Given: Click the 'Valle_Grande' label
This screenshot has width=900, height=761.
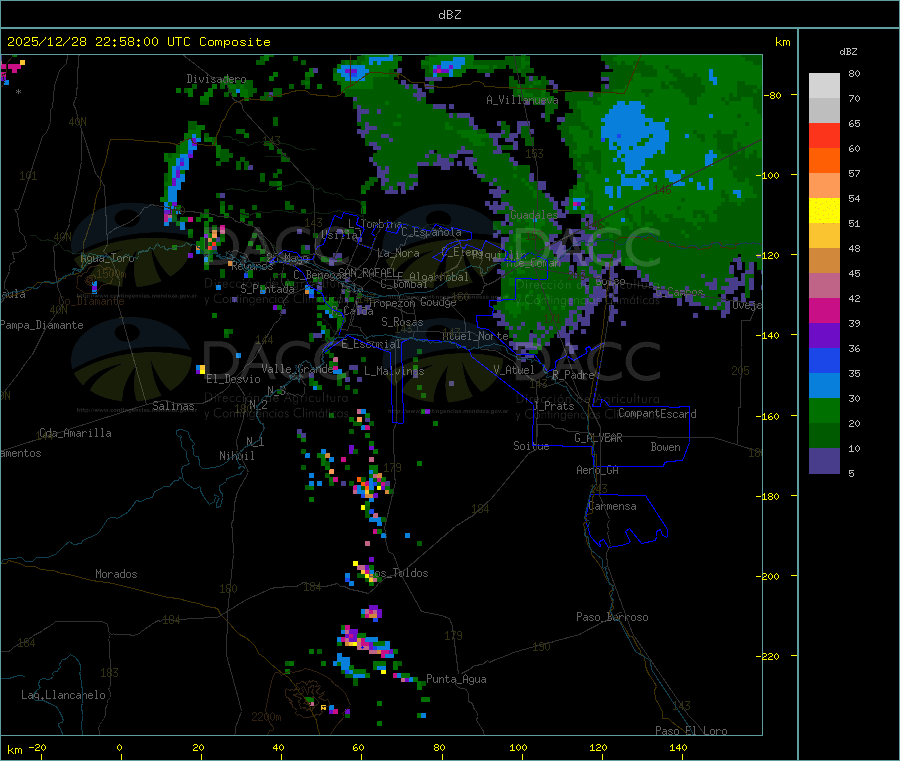Looking at the screenshot, I should (x=297, y=369).
